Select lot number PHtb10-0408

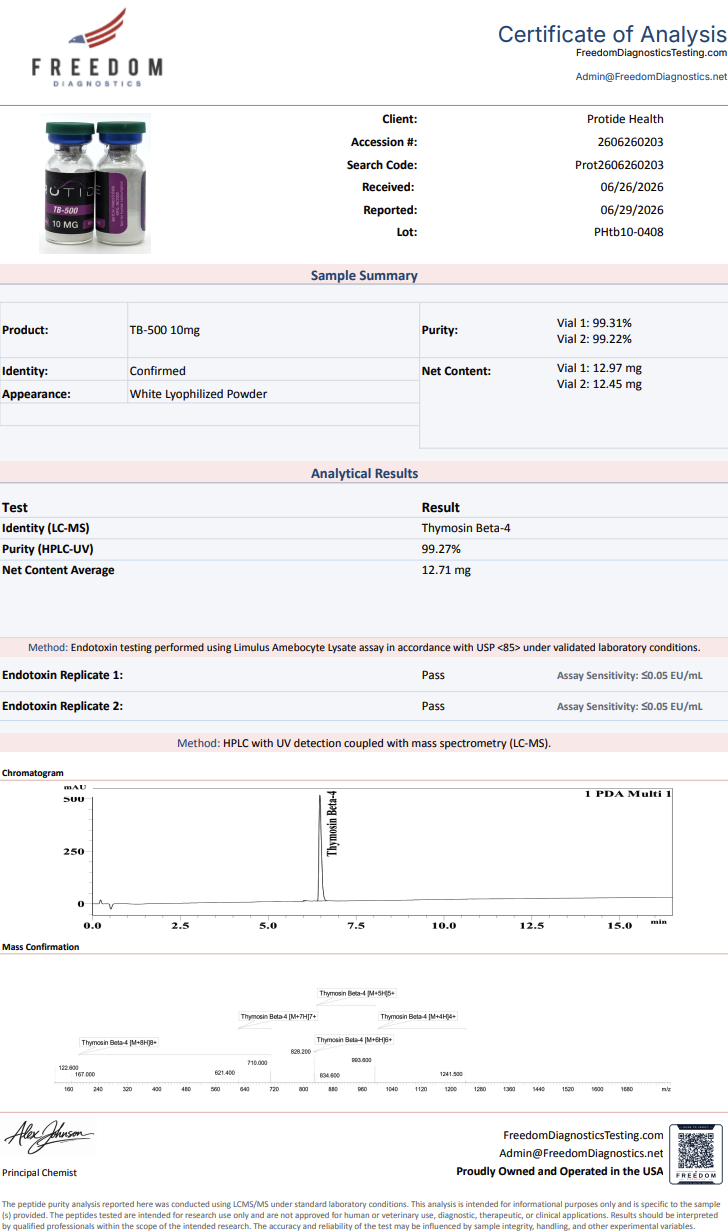point(628,232)
